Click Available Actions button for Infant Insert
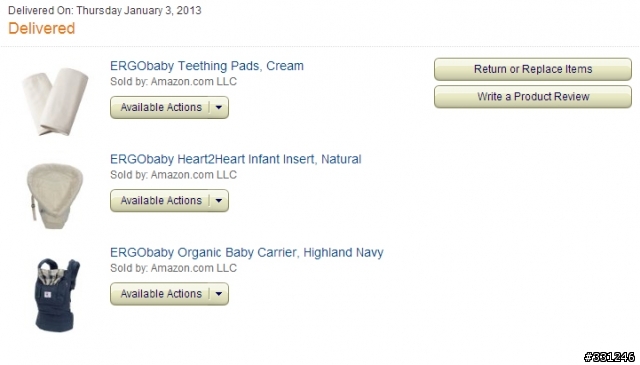Image resolution: width=640 pixels, height=365 pixels. pyautogui.click(x=160, y=200)
